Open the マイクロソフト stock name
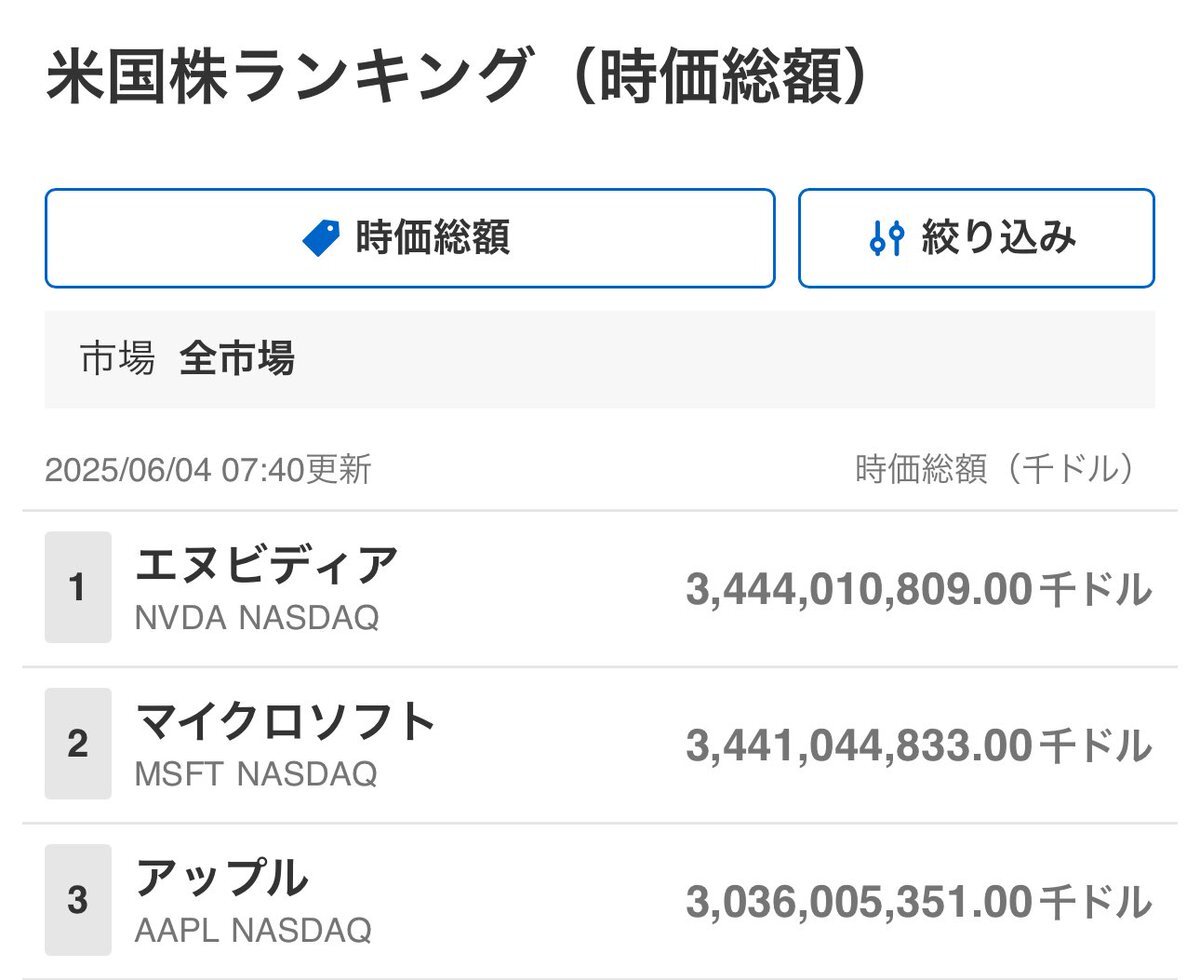This screenshot has height=980, width=1200. (x=286, y=721)
